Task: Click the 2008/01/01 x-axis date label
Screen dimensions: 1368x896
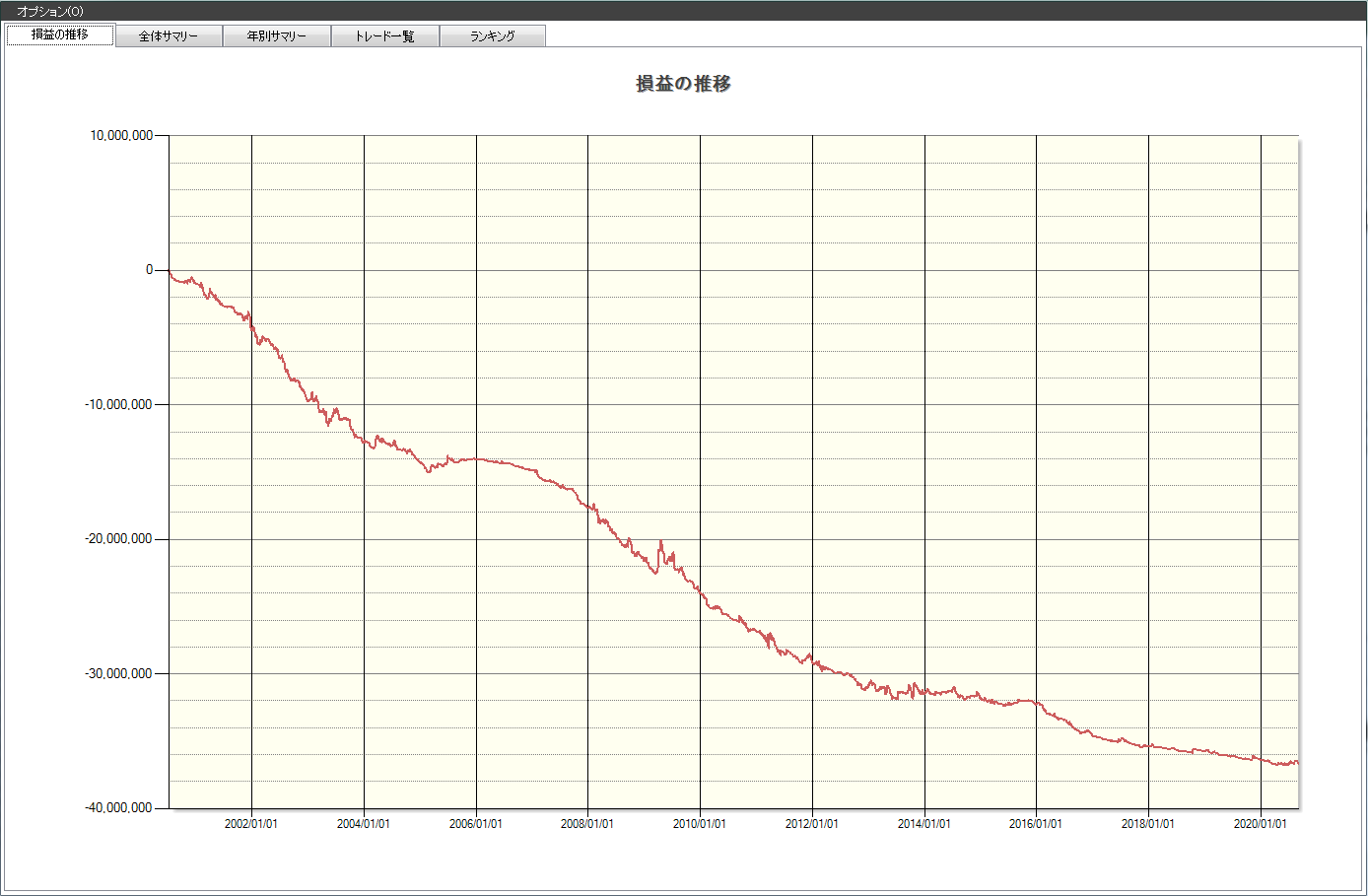Action: 587,823
